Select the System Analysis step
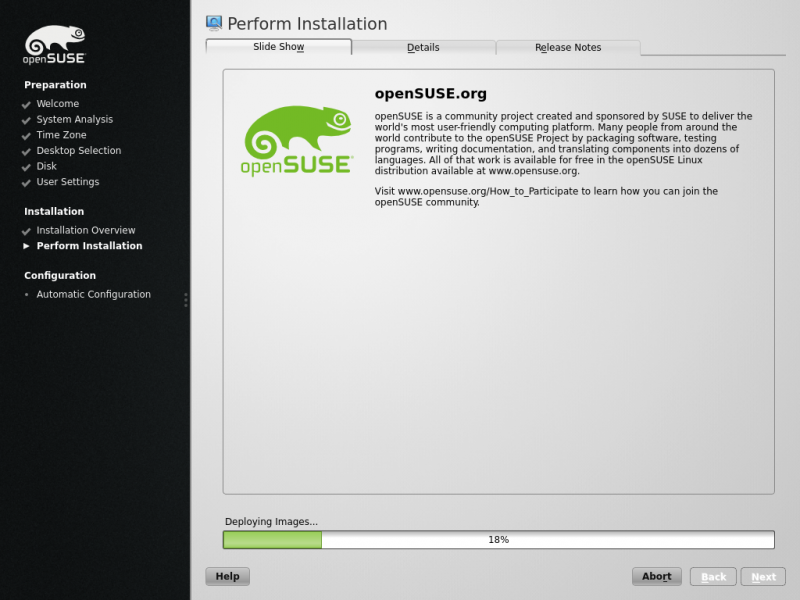 point(74,119)
